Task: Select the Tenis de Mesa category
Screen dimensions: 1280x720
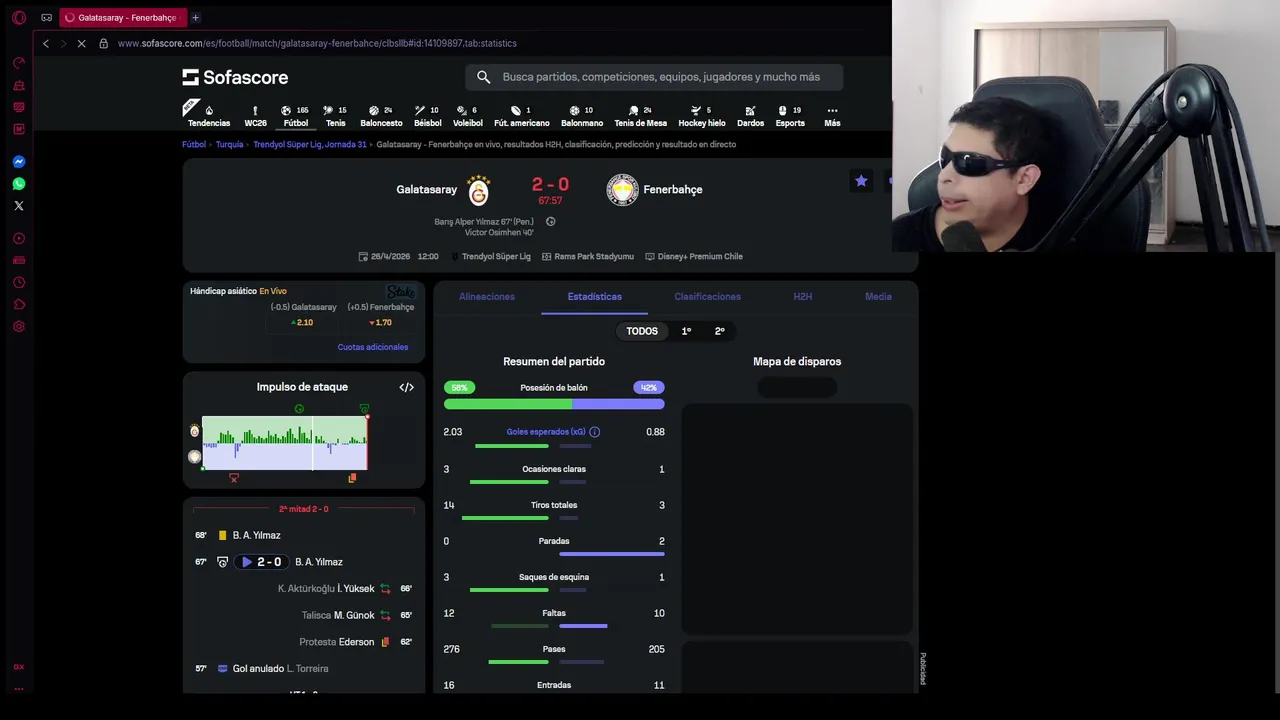Action: (x=640, y=116)
